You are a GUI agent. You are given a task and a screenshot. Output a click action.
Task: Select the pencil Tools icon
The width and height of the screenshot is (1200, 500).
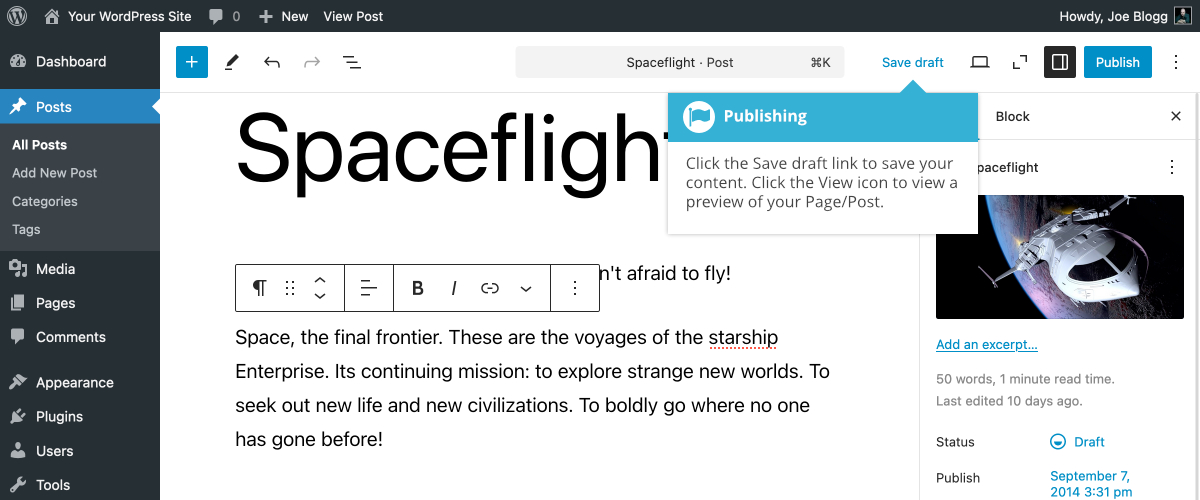232,62
